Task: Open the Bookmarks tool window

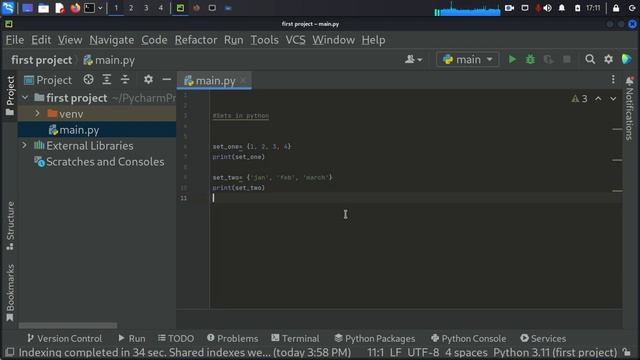Action: pos(10,293)
